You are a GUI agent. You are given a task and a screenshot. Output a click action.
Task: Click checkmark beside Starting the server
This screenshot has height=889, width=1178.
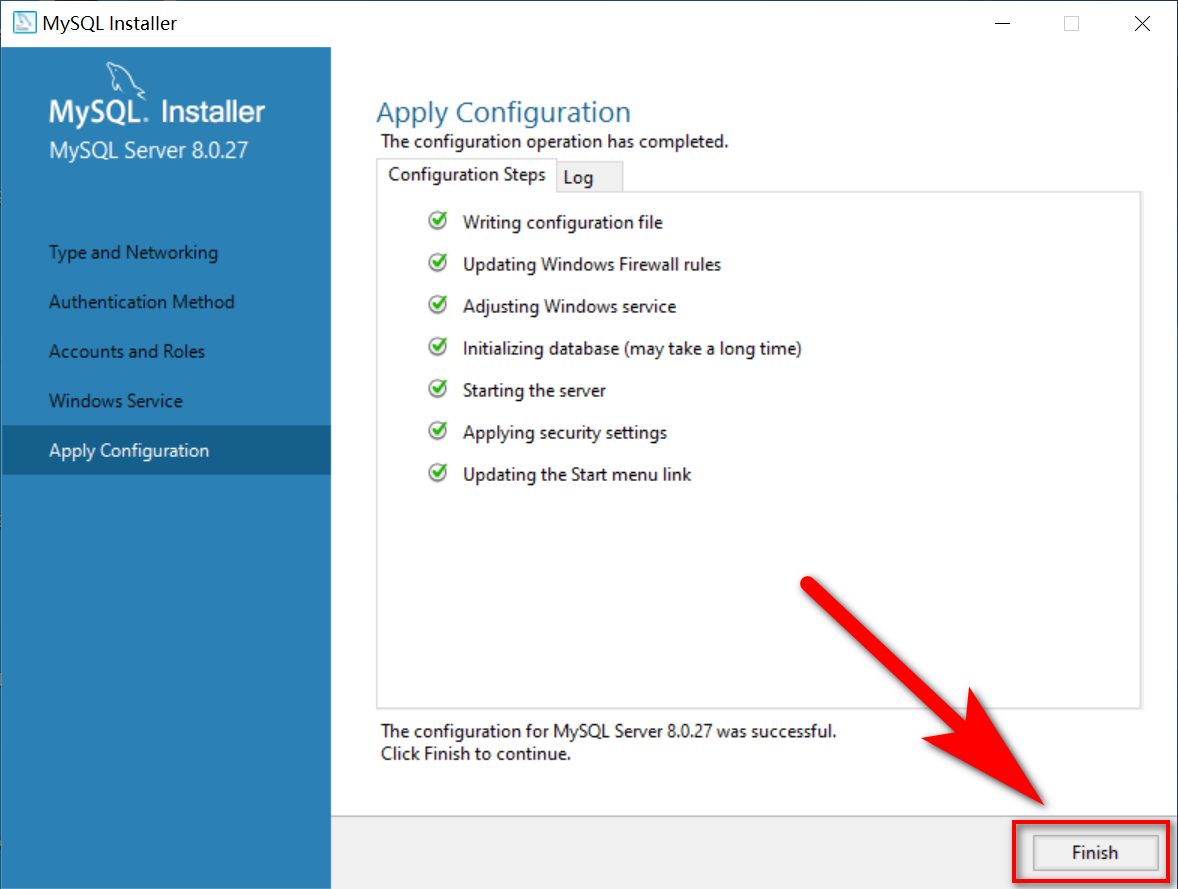(438, 389)
